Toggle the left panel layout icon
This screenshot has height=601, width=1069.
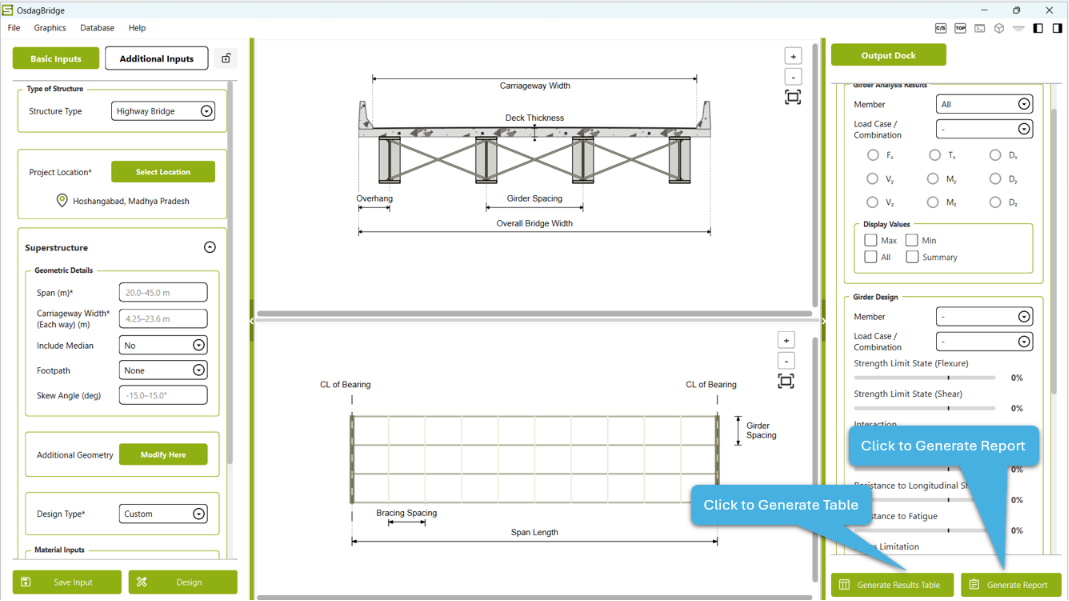[1038, 28]
